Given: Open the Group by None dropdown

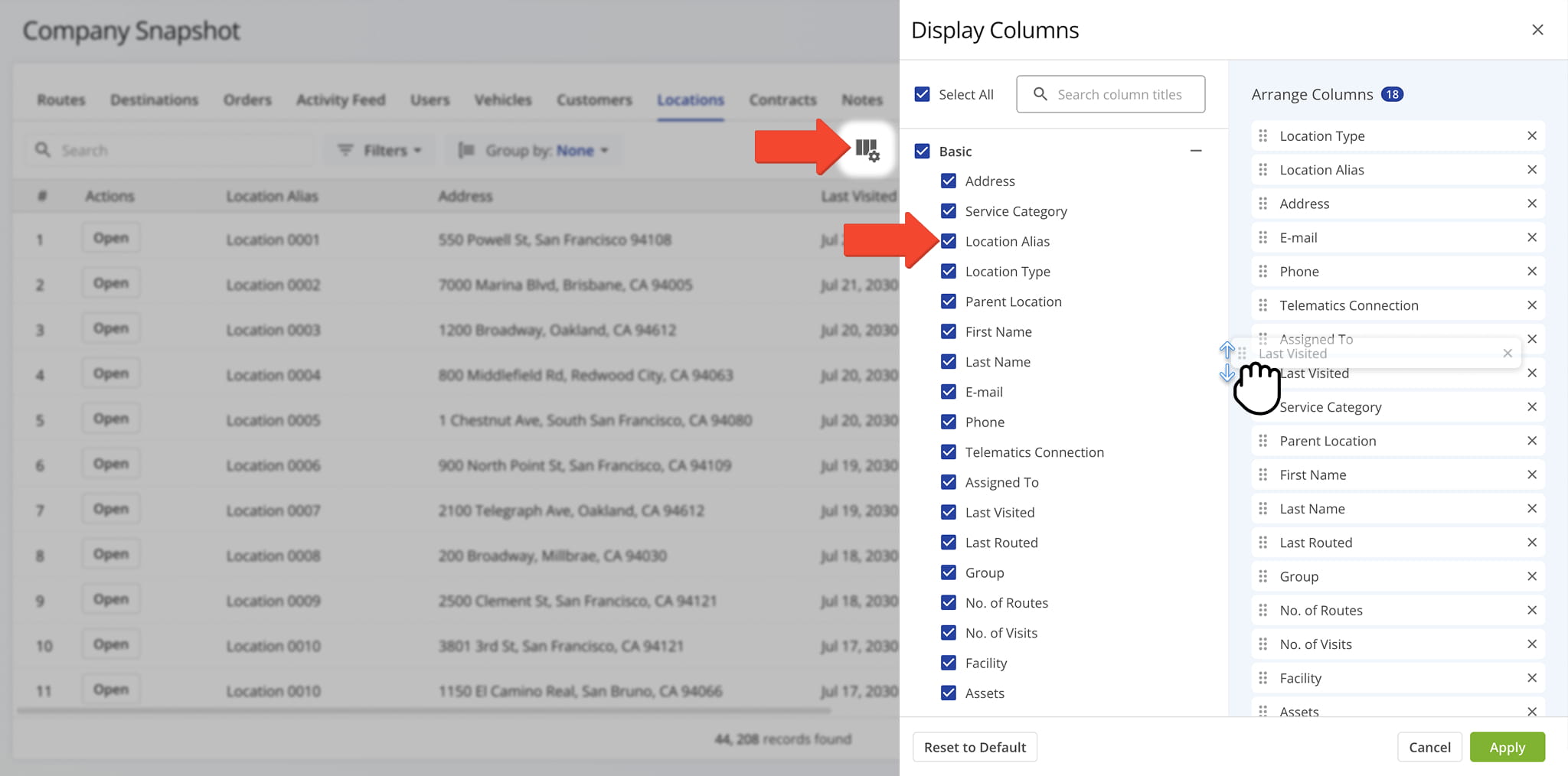Looking at the screenshot, I should (x=534, y=150).
